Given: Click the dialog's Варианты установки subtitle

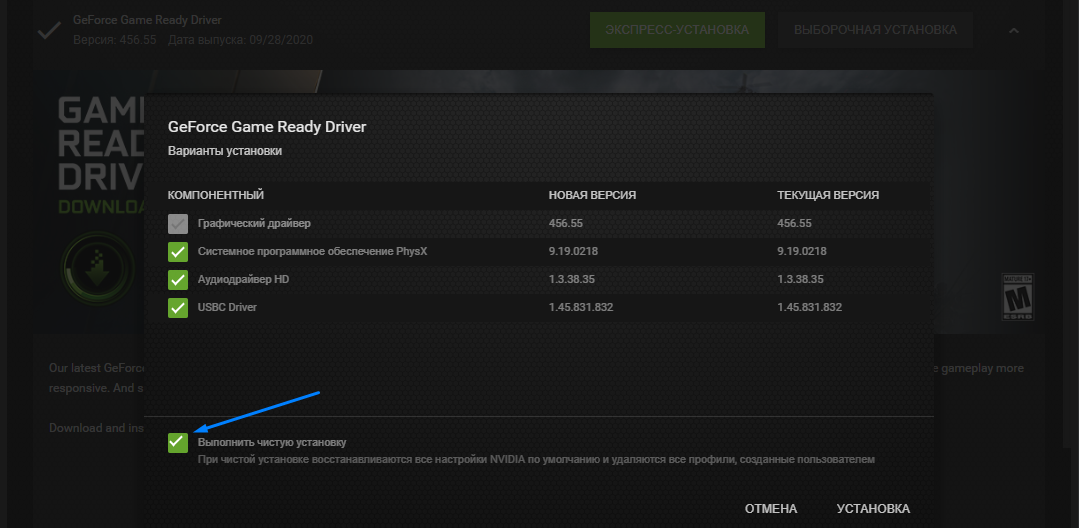Looking at the screenshot, I should [224, 151].
